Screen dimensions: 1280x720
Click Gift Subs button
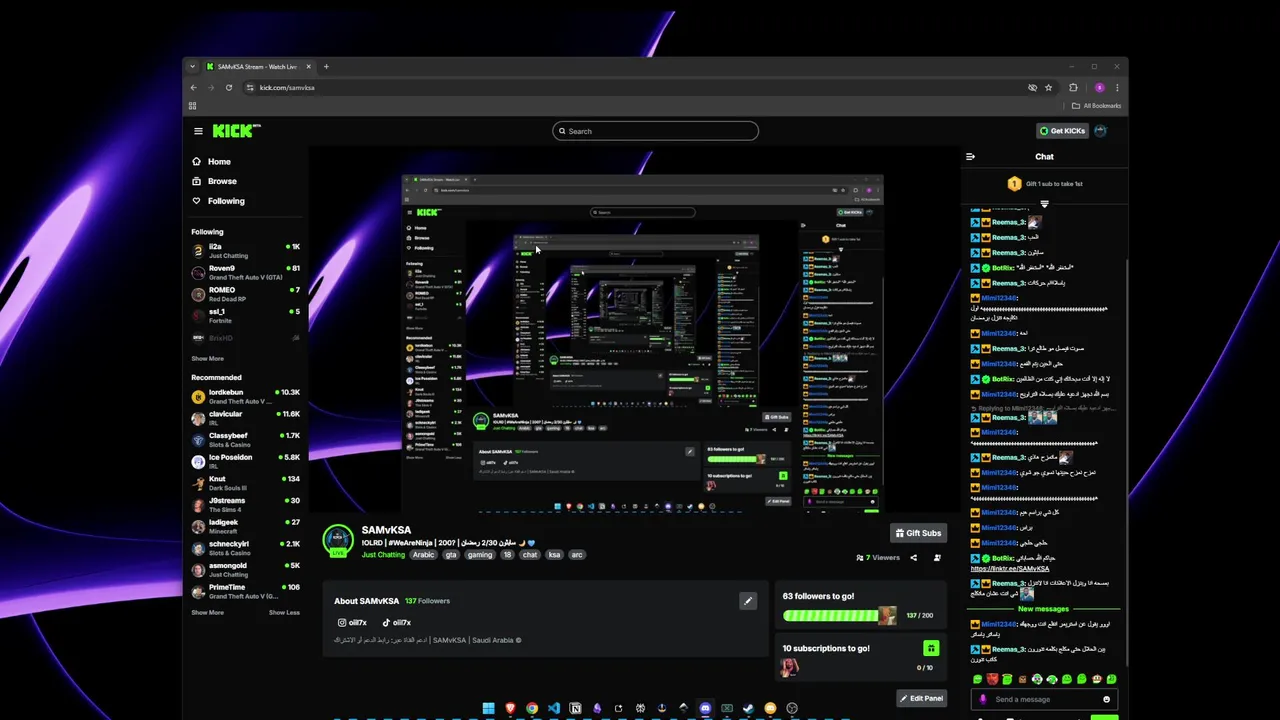918,533
